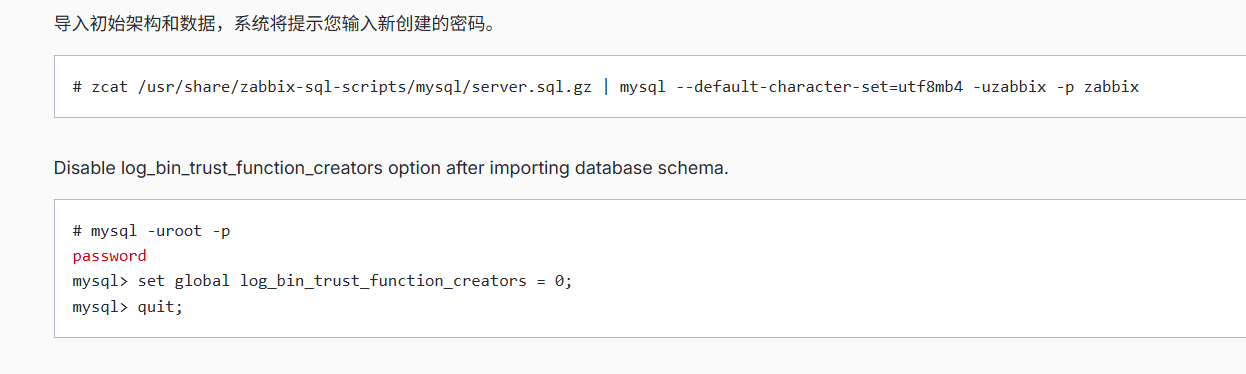This screenshot has height=374, width=1246.
Task: Click the = 0; value in set statement
Action: 554,281
